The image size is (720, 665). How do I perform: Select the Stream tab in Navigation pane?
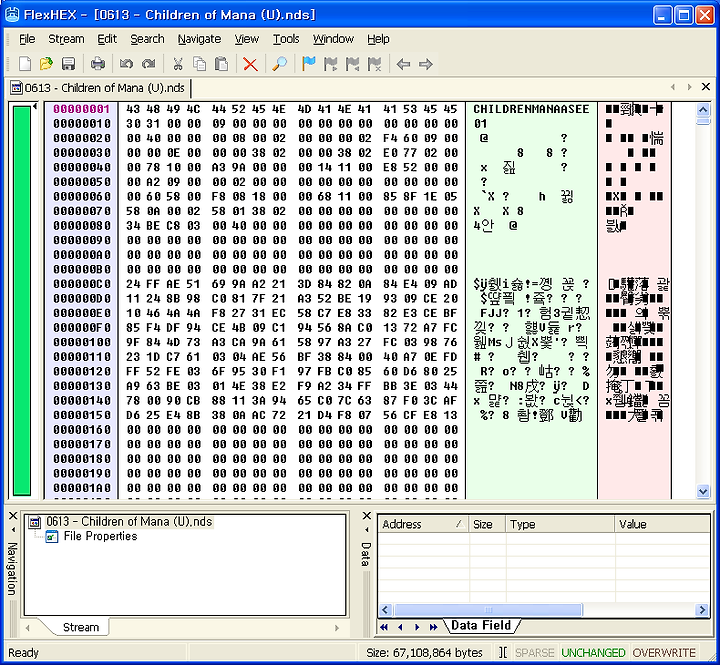(x=80, y=627)
